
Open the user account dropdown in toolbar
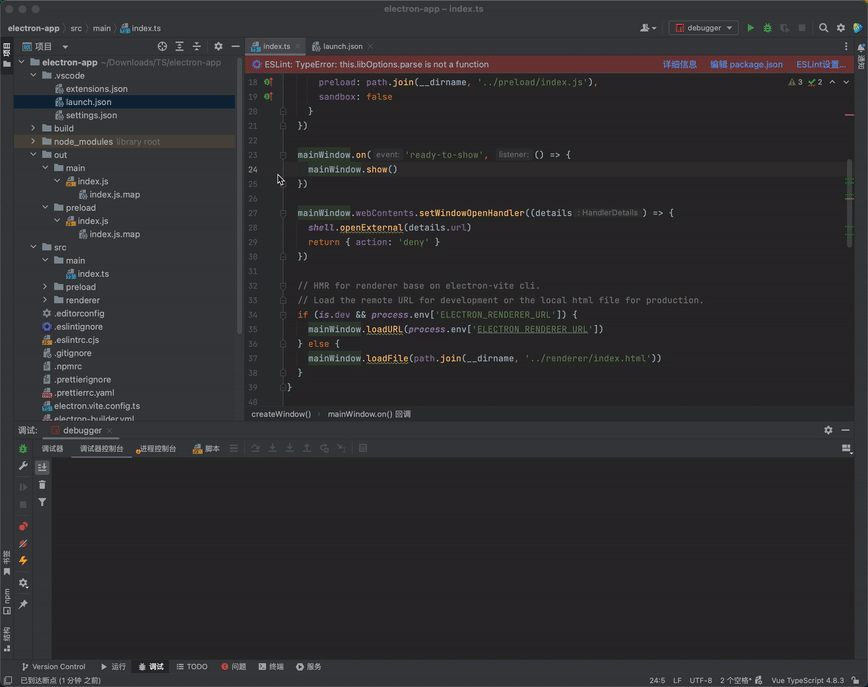pos(648,28)
